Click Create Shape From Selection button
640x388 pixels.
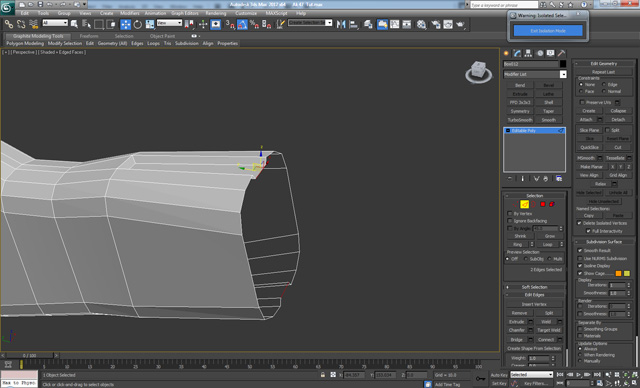[534, 349]
